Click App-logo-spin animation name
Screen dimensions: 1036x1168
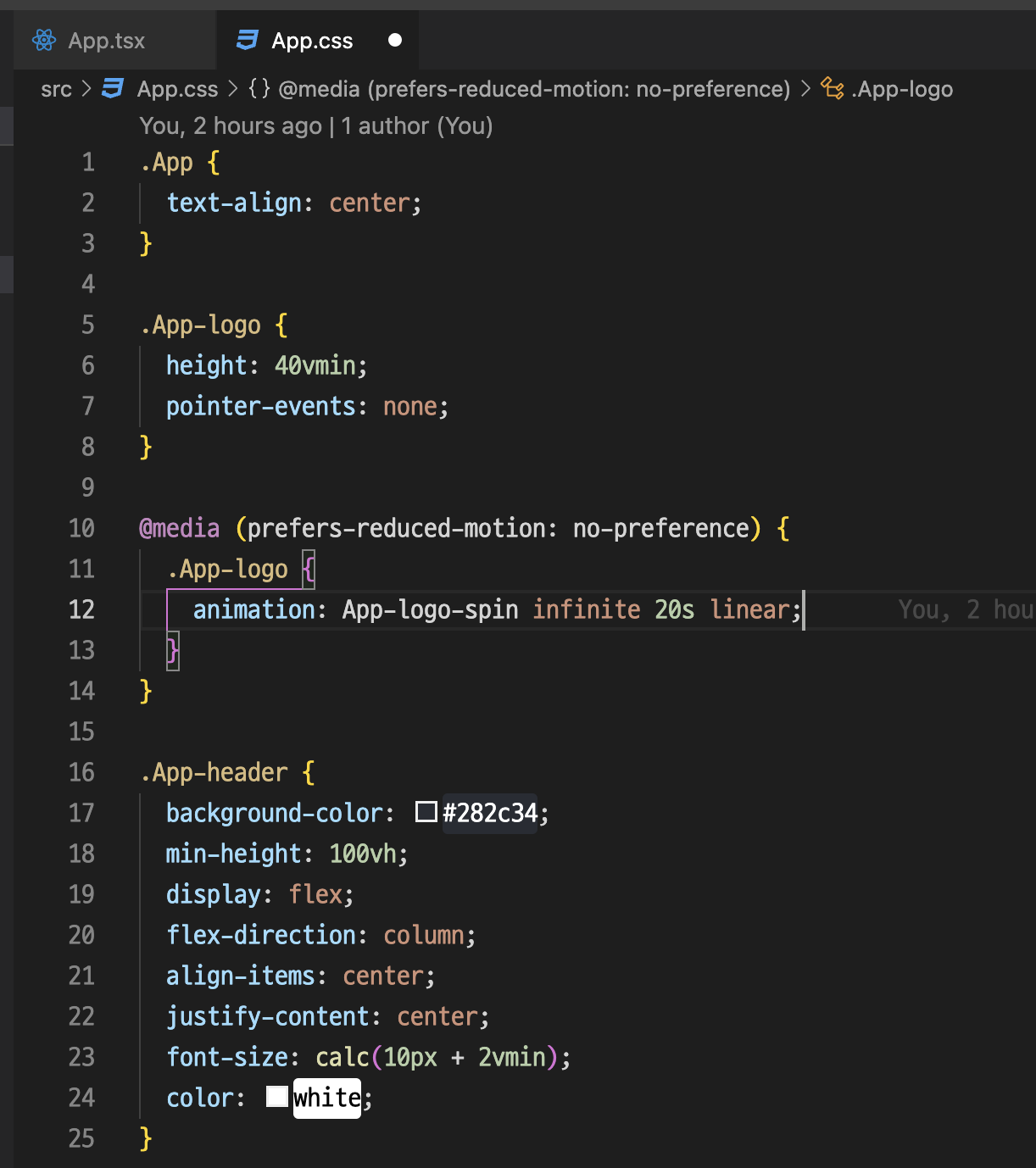[x=431, y=609]
